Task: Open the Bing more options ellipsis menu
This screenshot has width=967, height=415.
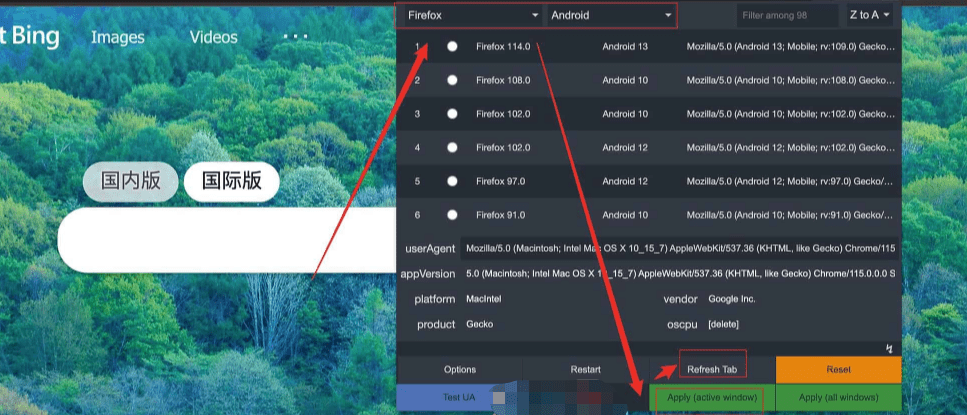Action: (x=295, y=37)
